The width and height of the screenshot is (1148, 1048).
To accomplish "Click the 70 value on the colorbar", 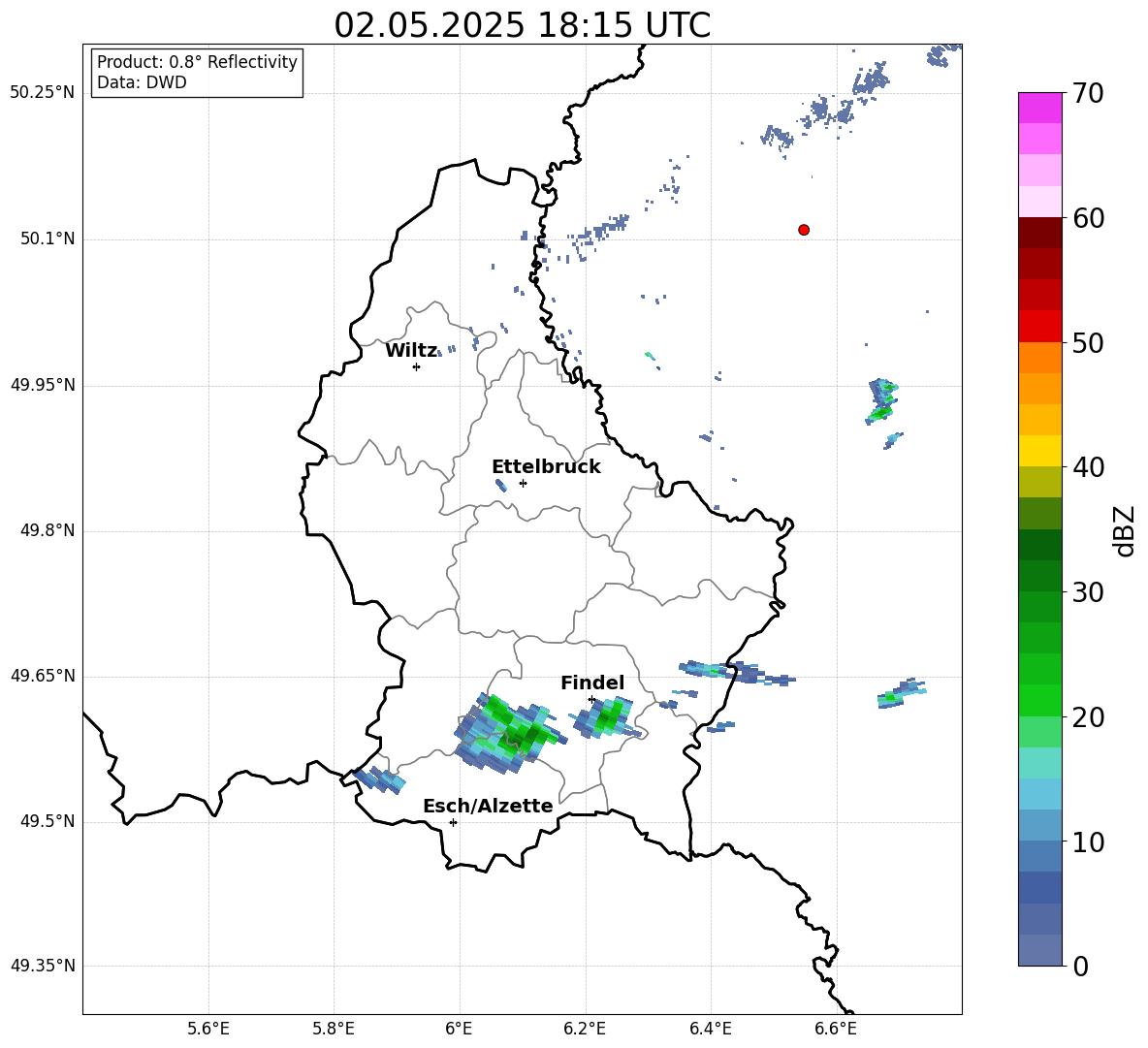I will click(x=1088, y=94).
